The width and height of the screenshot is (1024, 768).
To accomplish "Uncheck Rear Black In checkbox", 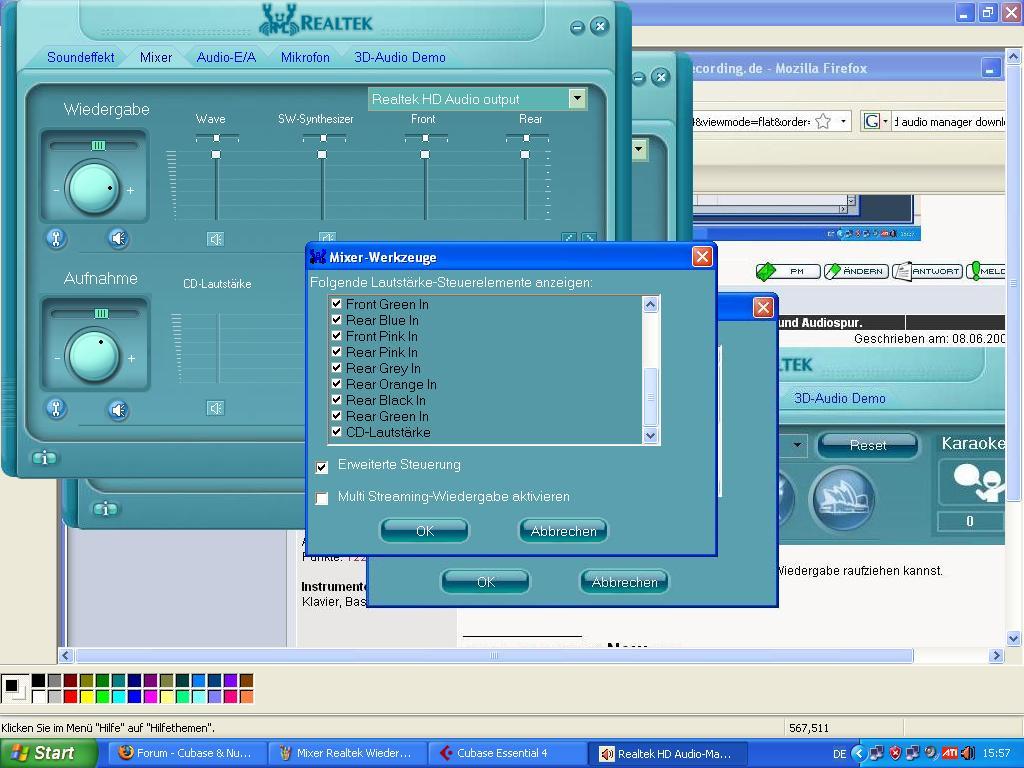I will pos(336,400).
